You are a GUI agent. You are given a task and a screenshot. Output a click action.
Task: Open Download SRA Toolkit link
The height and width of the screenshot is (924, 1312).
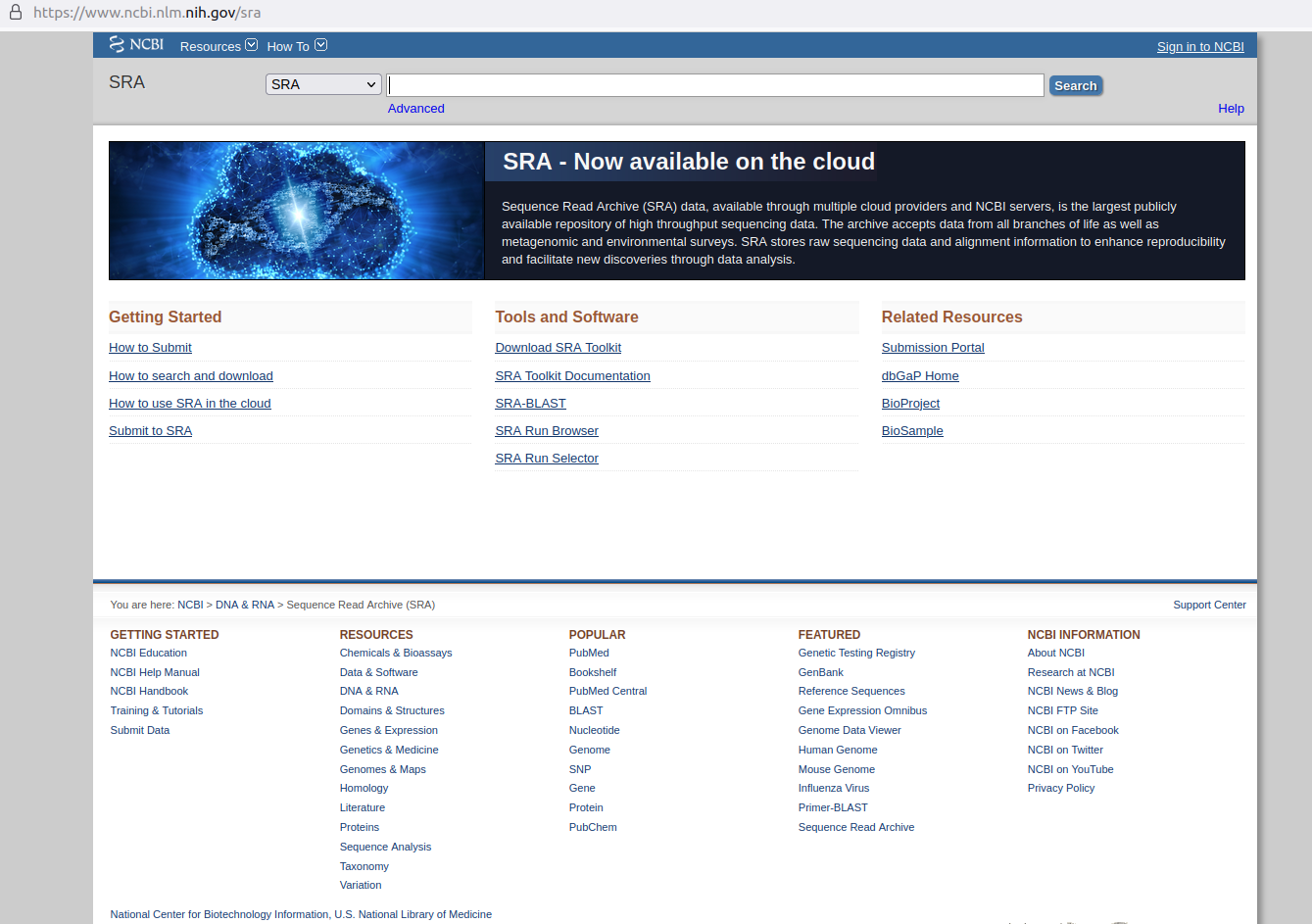559,348
